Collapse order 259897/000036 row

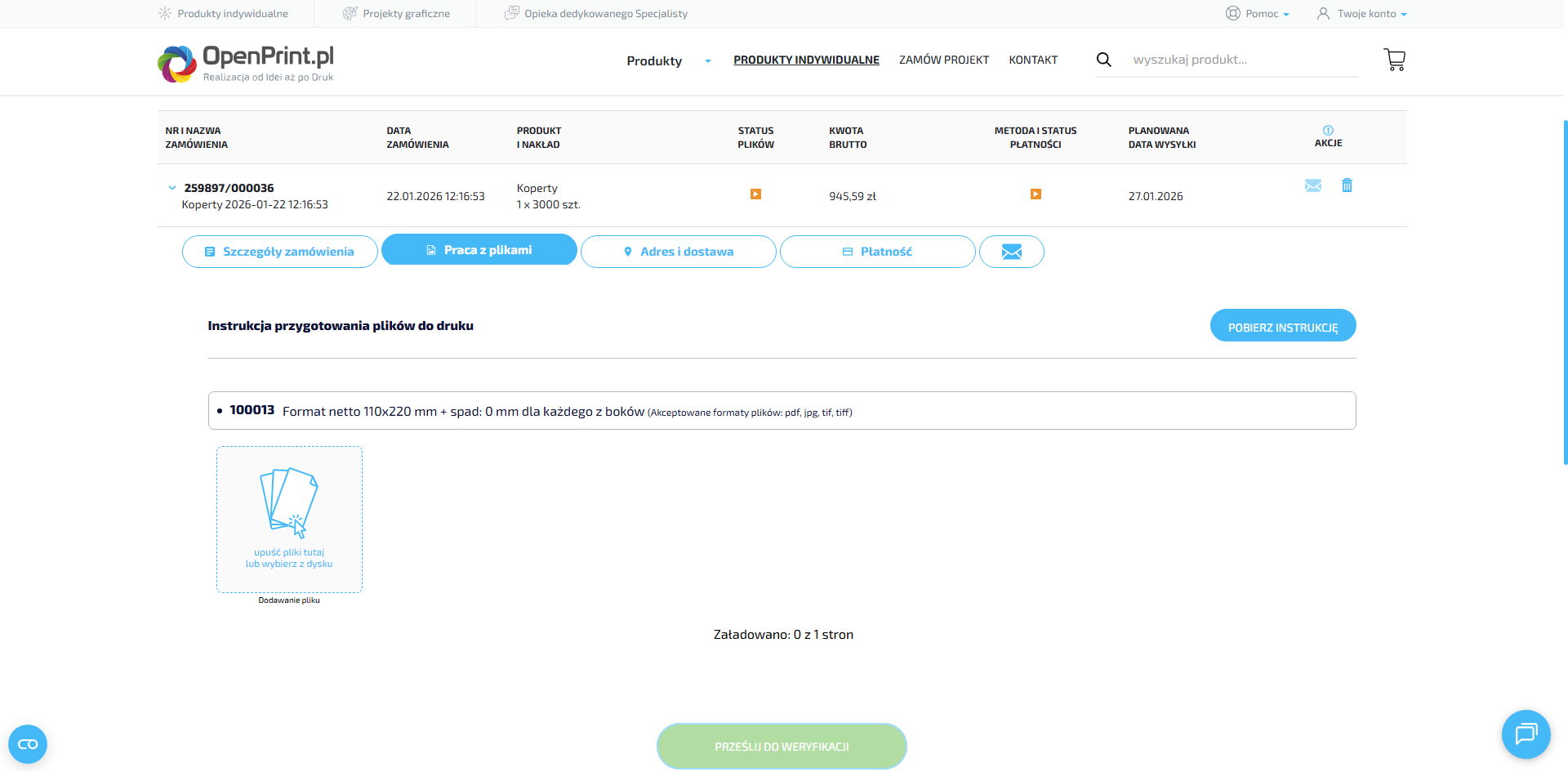pos(172,188)
